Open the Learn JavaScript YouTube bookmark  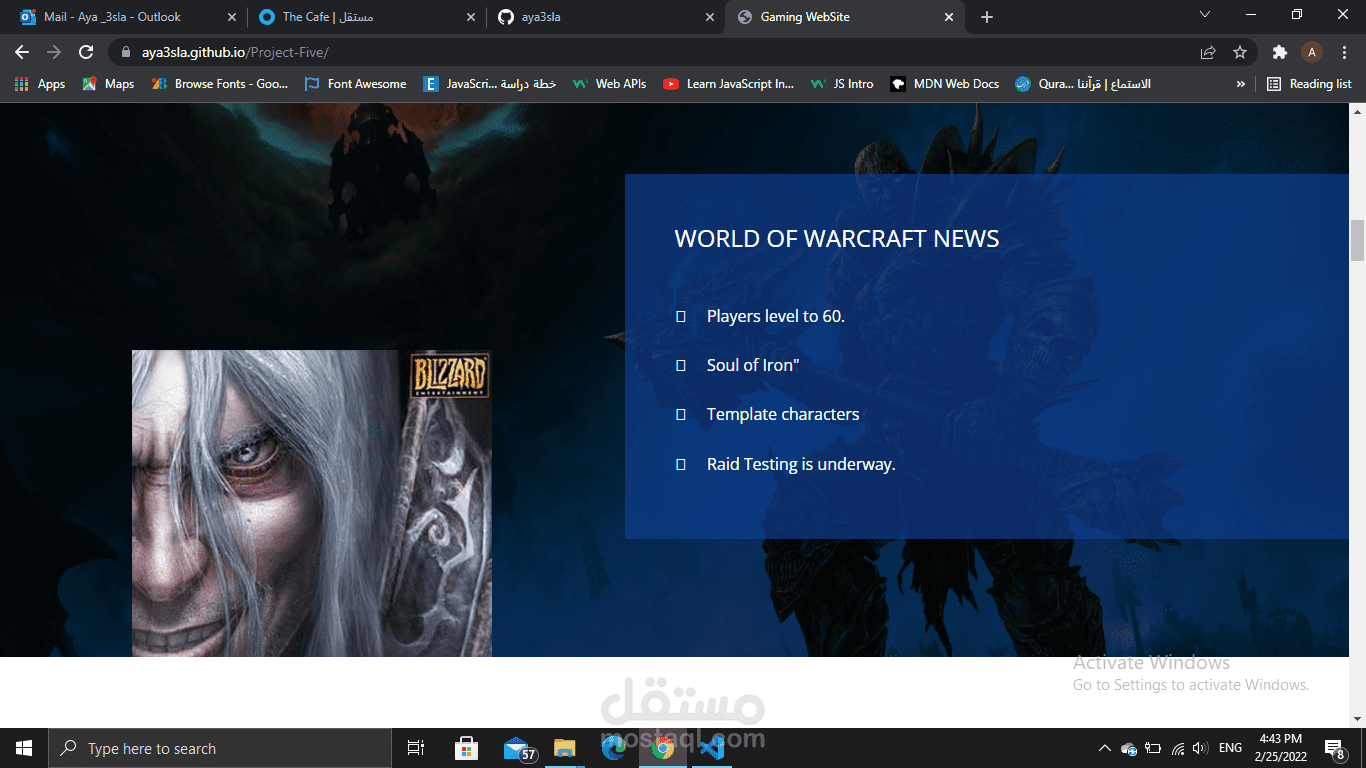coord(728,84)
